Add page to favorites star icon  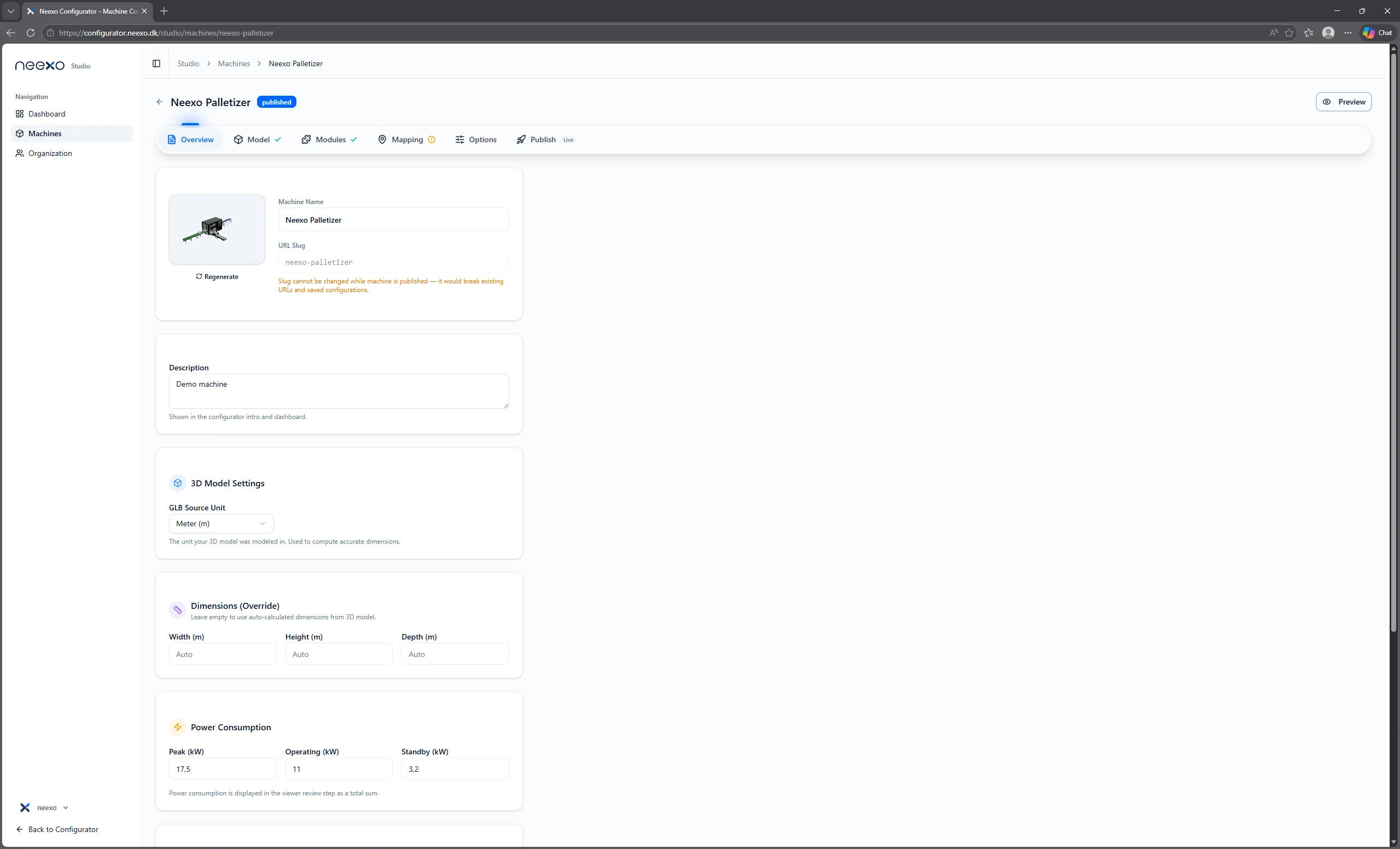(x=1289, y=33)
